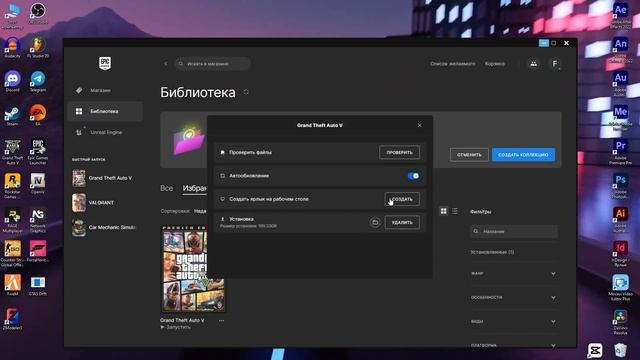Open FL Studio 20 desktop shortcut
640x360 pixels.
click(x=38, y=47)
